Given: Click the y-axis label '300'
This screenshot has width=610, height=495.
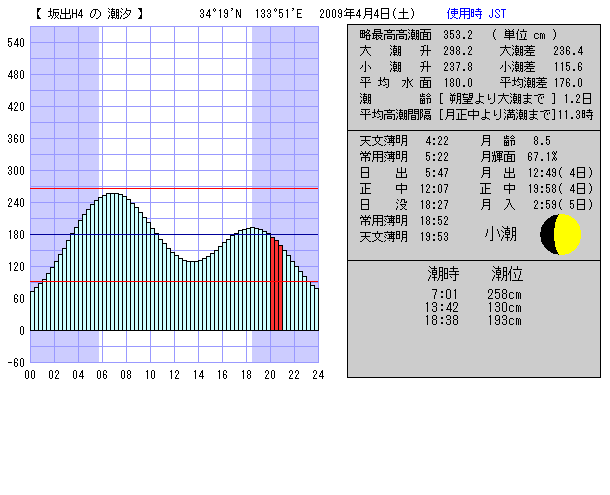Looking at the screenshot, I should 16,170.
